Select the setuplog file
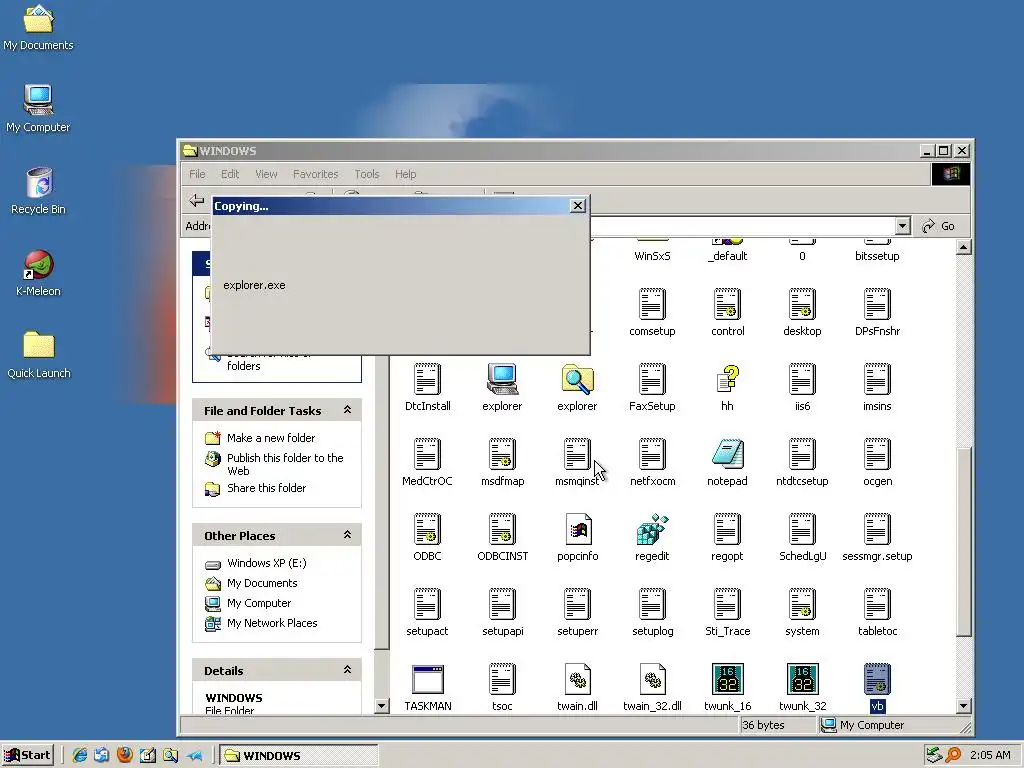 [652, 612]
